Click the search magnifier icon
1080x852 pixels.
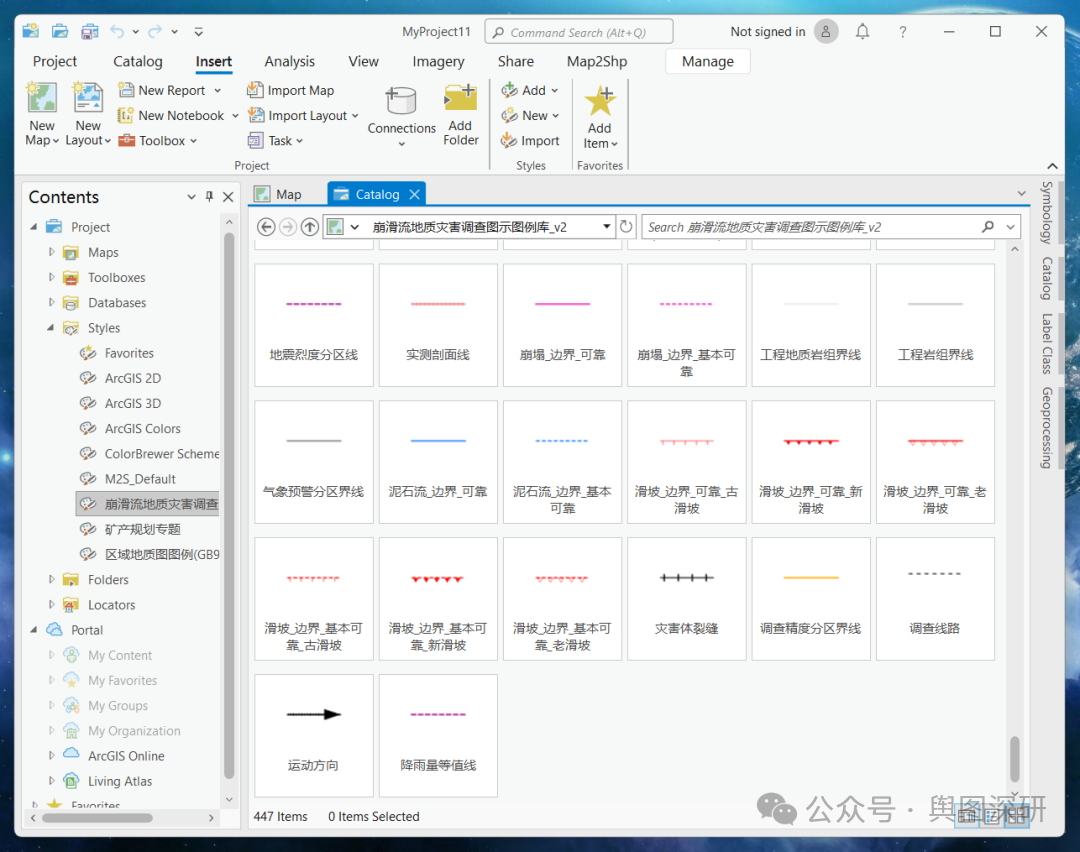(x=988, y=227)
